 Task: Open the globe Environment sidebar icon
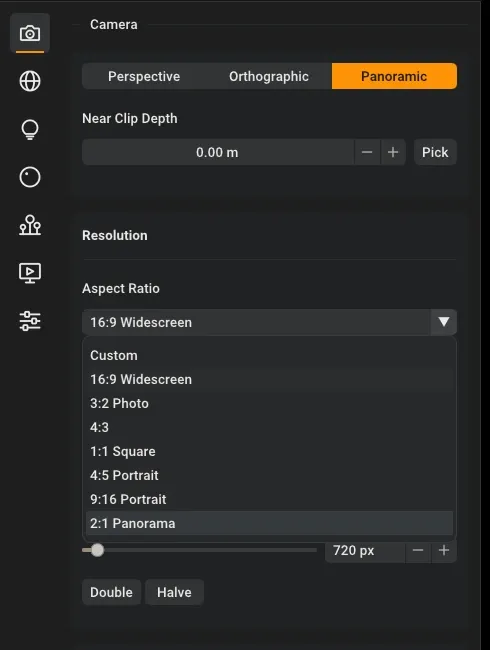[30, 81]
